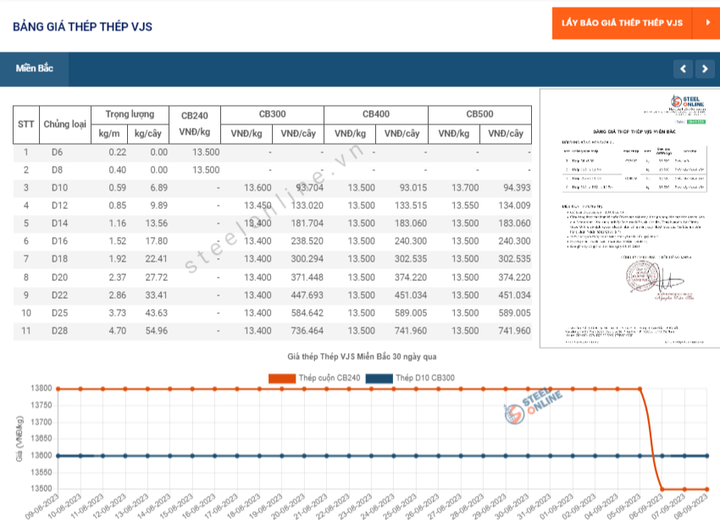Click the 736.464 value in D28 row
The image size is (720, 529).
[x=307, y=331]
